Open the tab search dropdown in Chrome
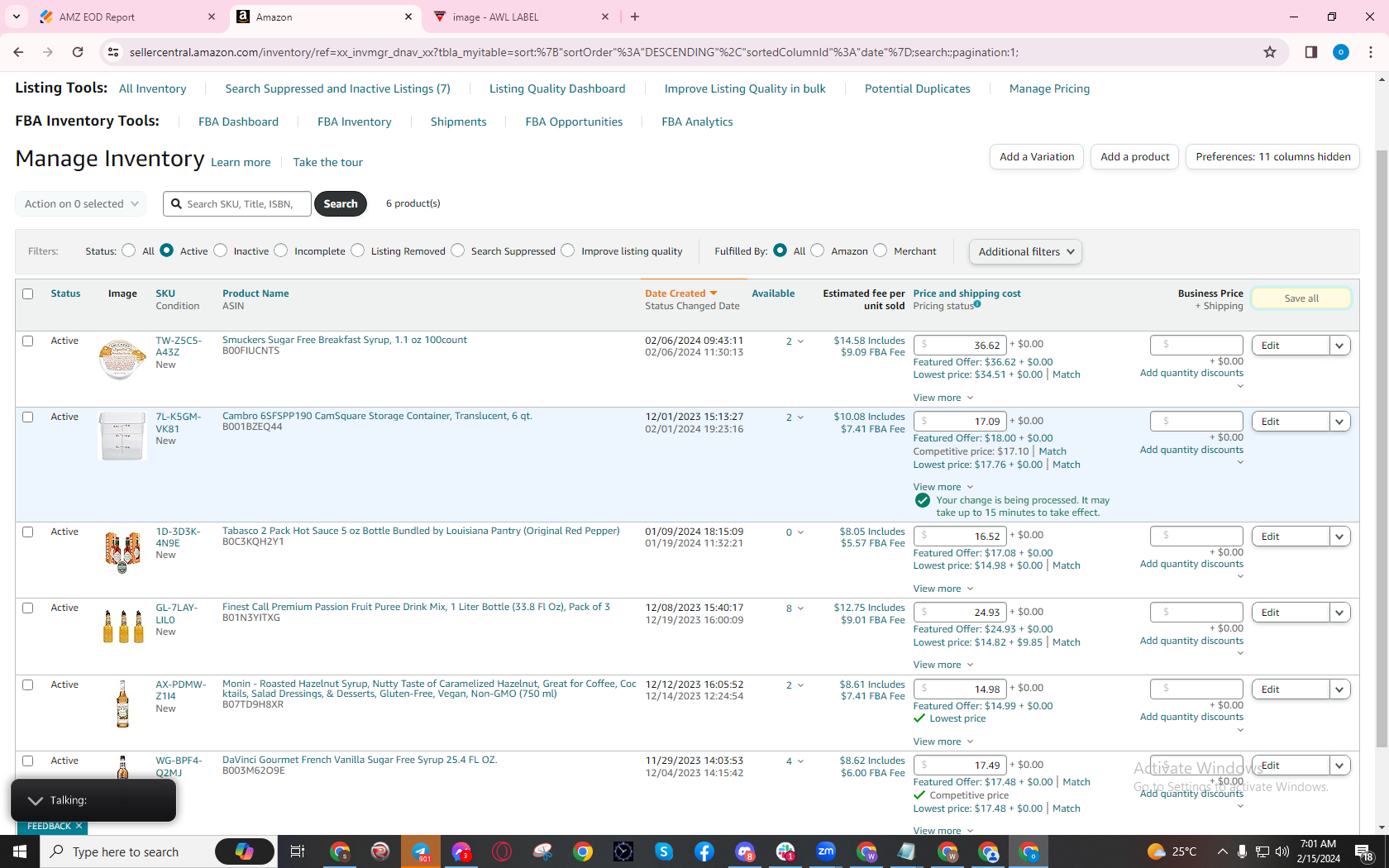The height and width of the screenshot is (868, 1389). point(17,17)
